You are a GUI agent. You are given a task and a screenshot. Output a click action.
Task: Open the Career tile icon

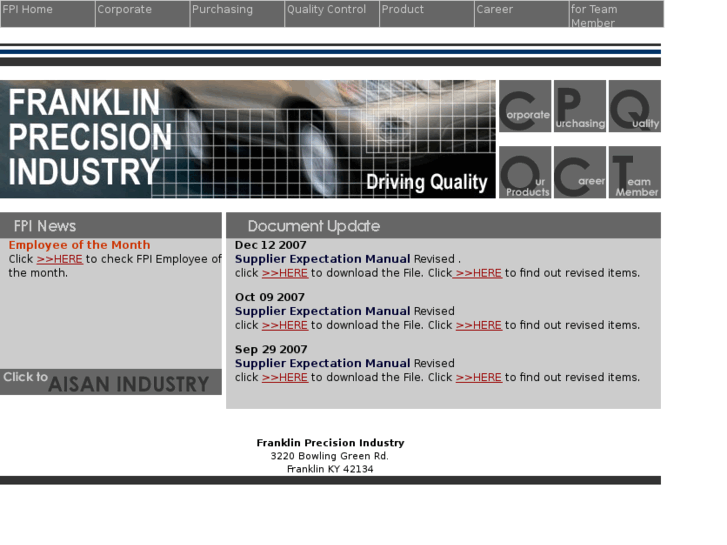pos(580,172)
